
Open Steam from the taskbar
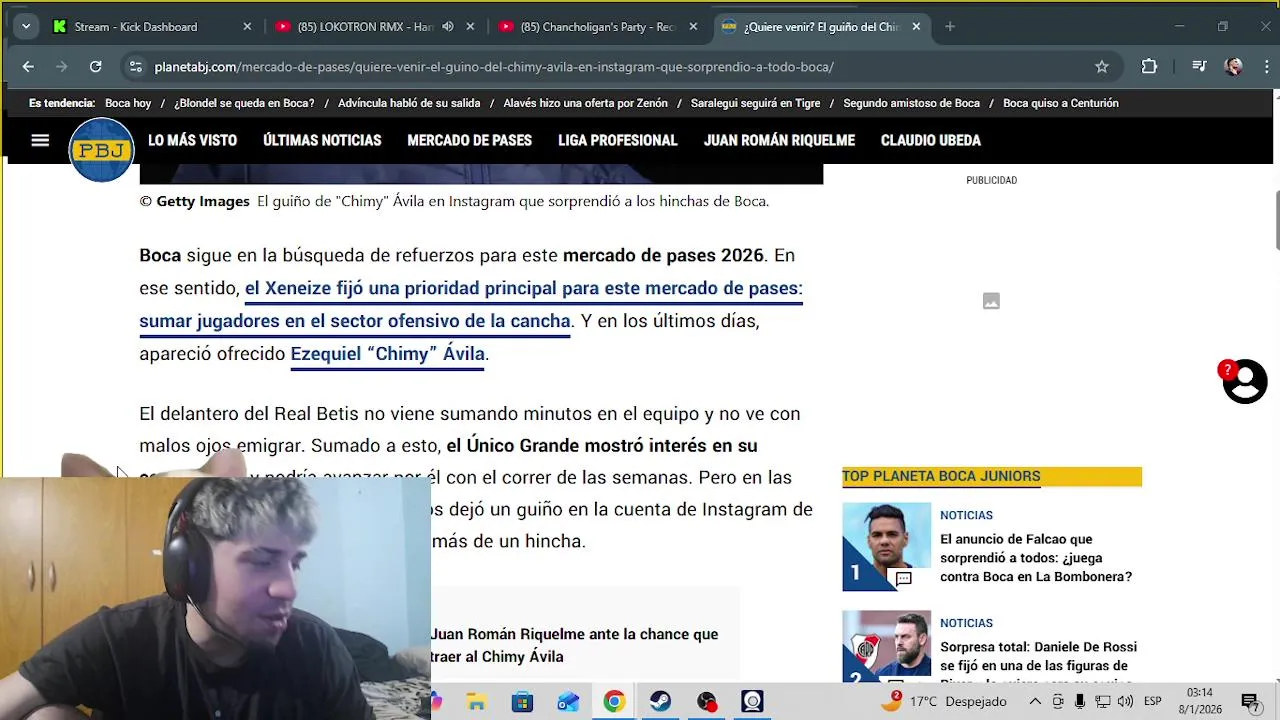[660, 702]
